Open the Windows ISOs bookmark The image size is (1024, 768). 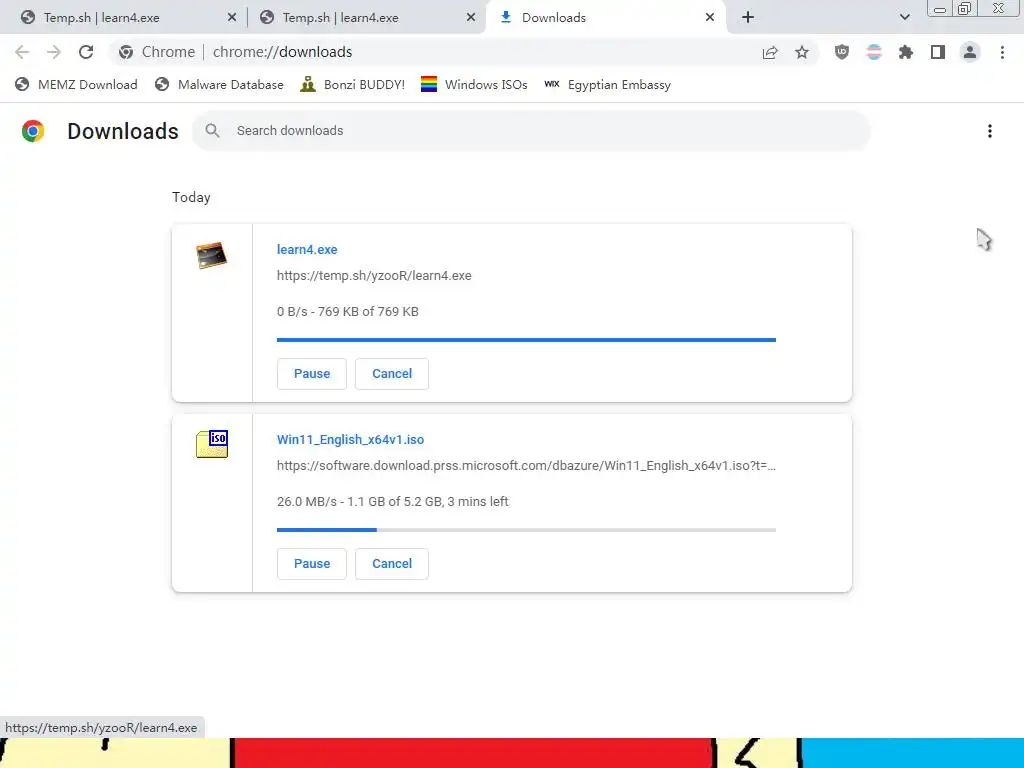pyautogui.click(x=474, y=85)
